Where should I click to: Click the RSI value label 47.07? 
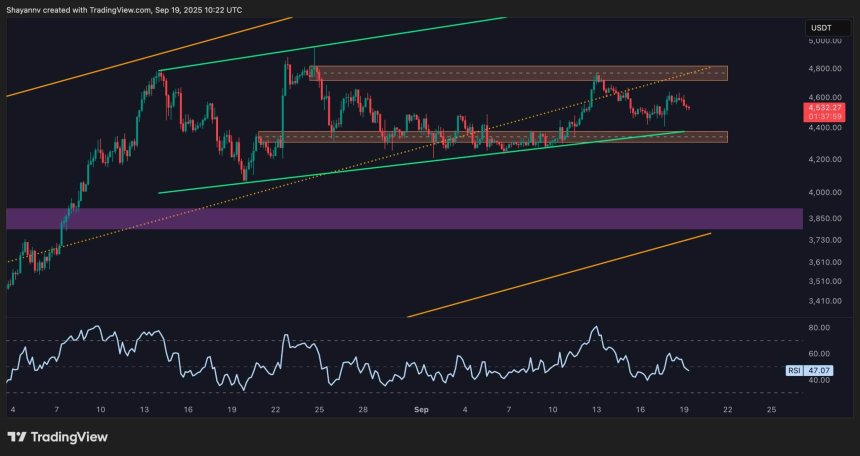point(821,369)
